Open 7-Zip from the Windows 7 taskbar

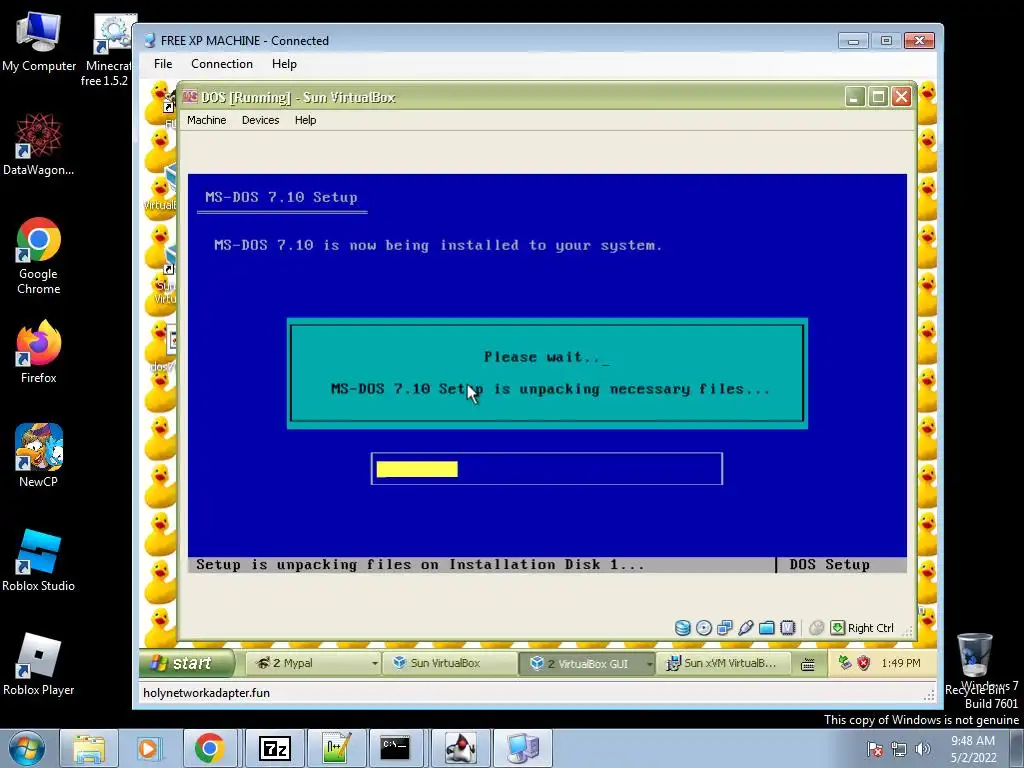tap(274, 748)
